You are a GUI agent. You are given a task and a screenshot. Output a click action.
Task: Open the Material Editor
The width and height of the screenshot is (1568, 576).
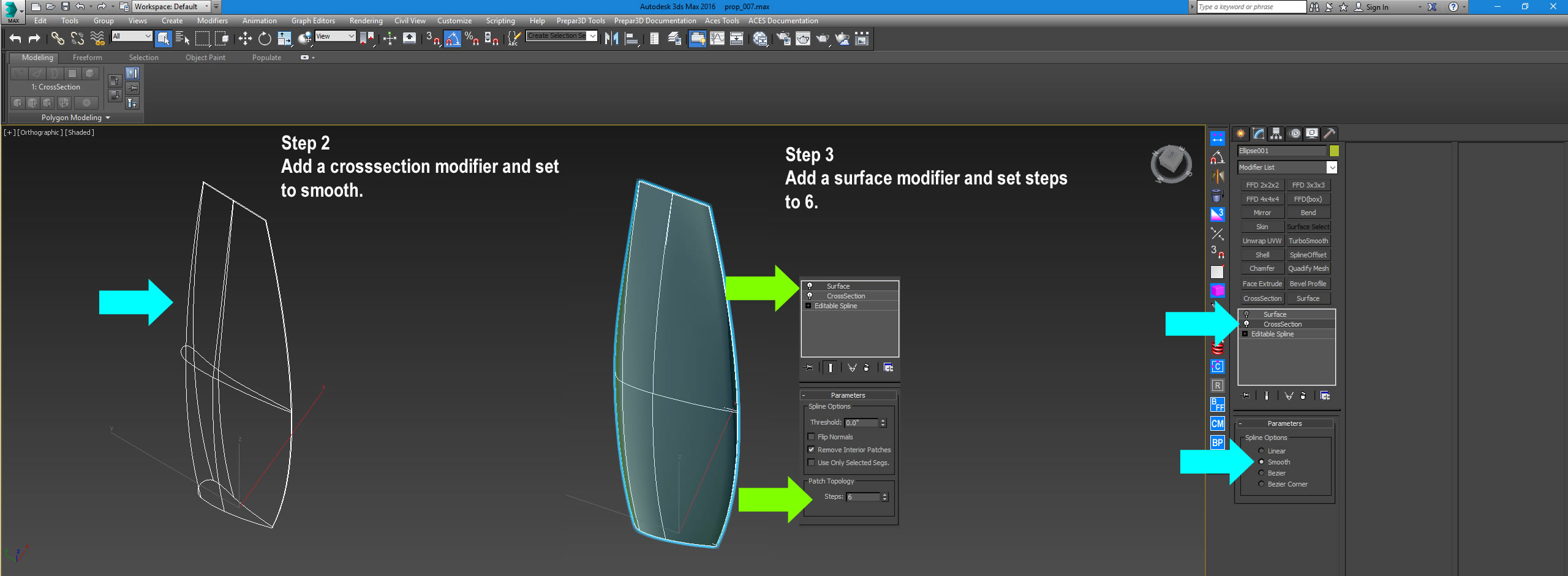coord(760,39)
